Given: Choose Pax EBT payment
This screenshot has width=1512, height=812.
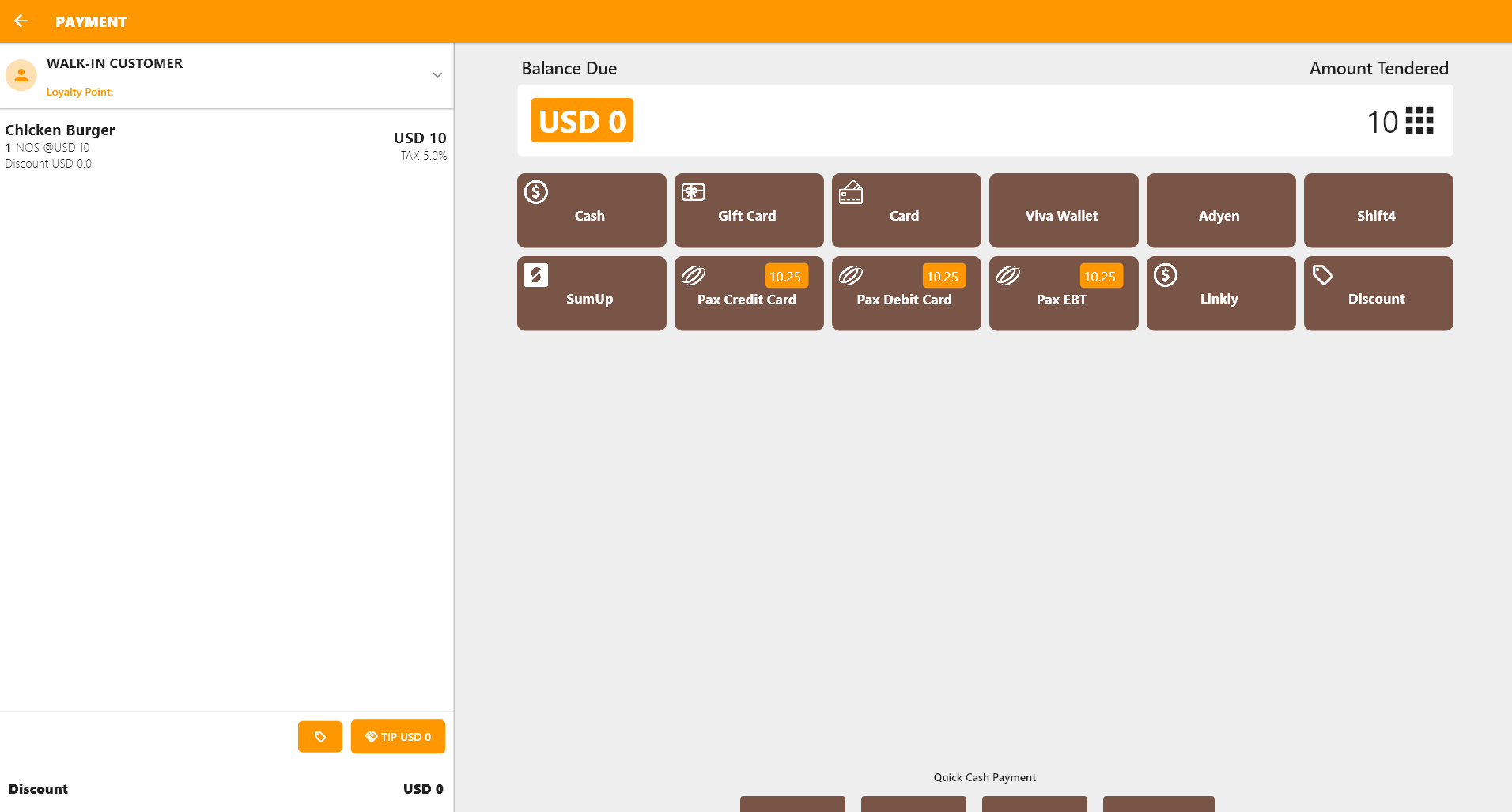Looking at the screenshot, I should point(1063,293).
